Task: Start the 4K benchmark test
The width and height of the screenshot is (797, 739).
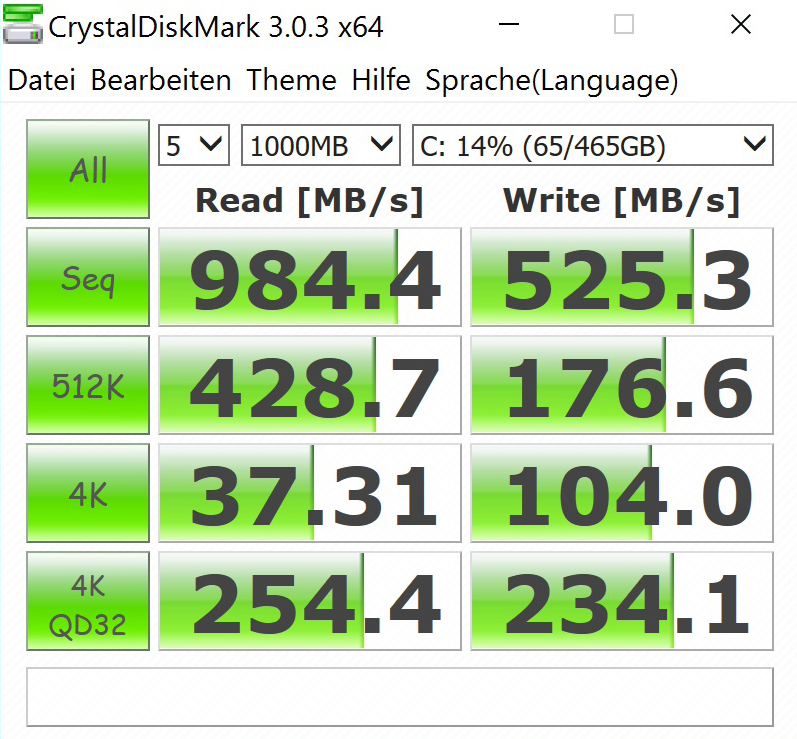Action: click(x=88, y=493)
